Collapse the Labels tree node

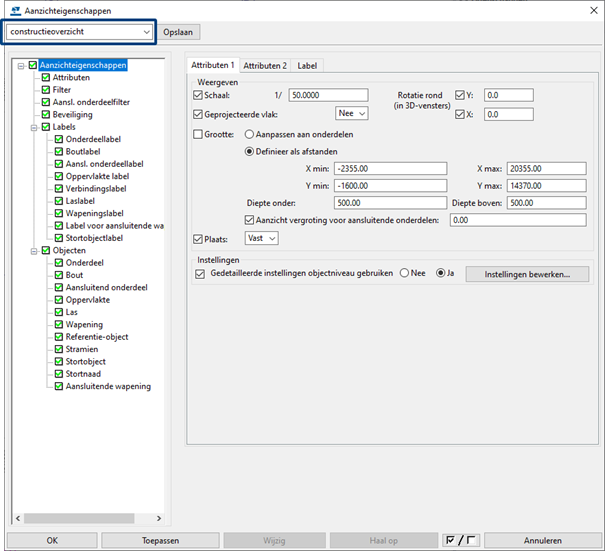(33, 127)
